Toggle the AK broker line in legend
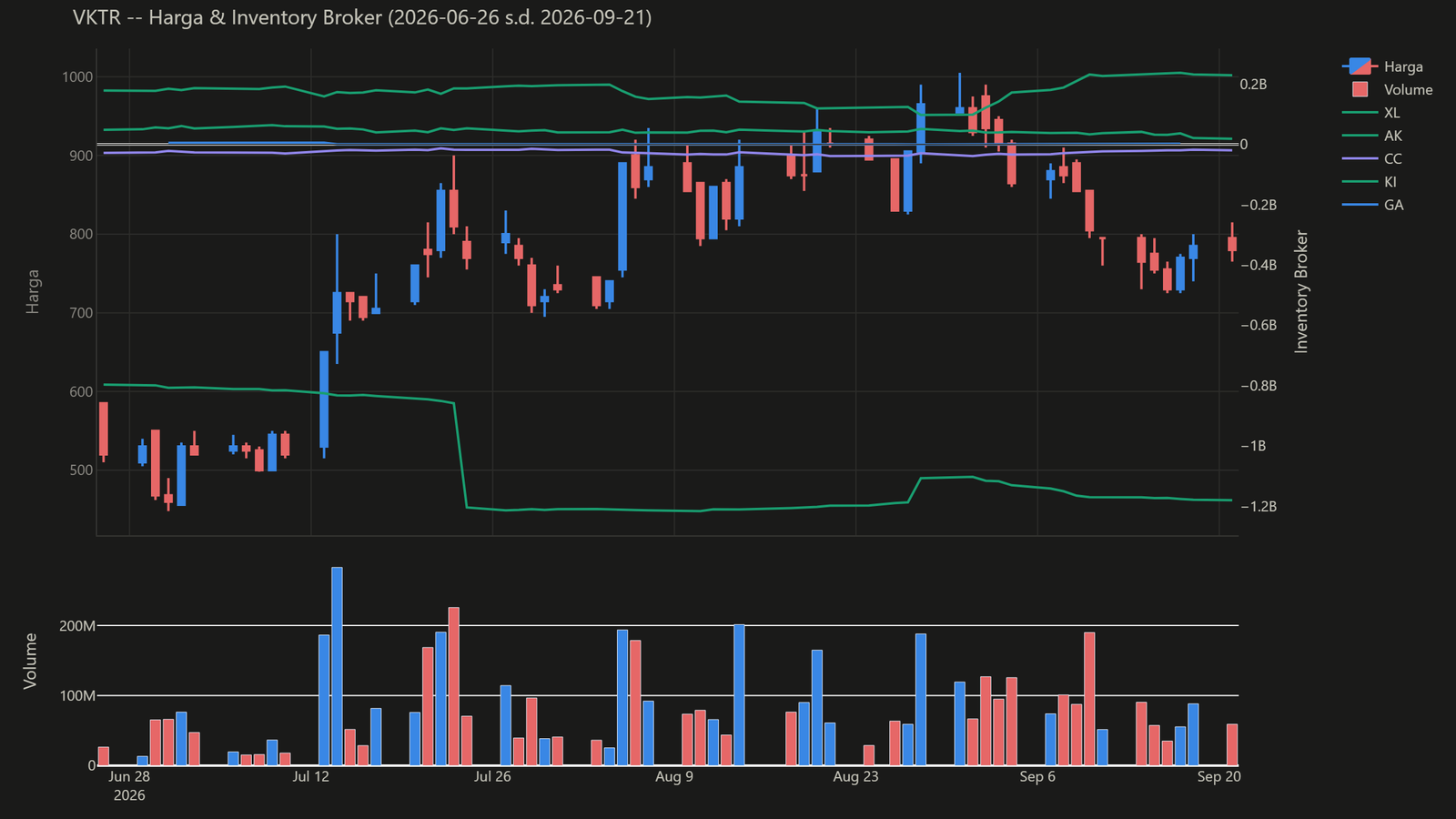 tap(1372, 136)
